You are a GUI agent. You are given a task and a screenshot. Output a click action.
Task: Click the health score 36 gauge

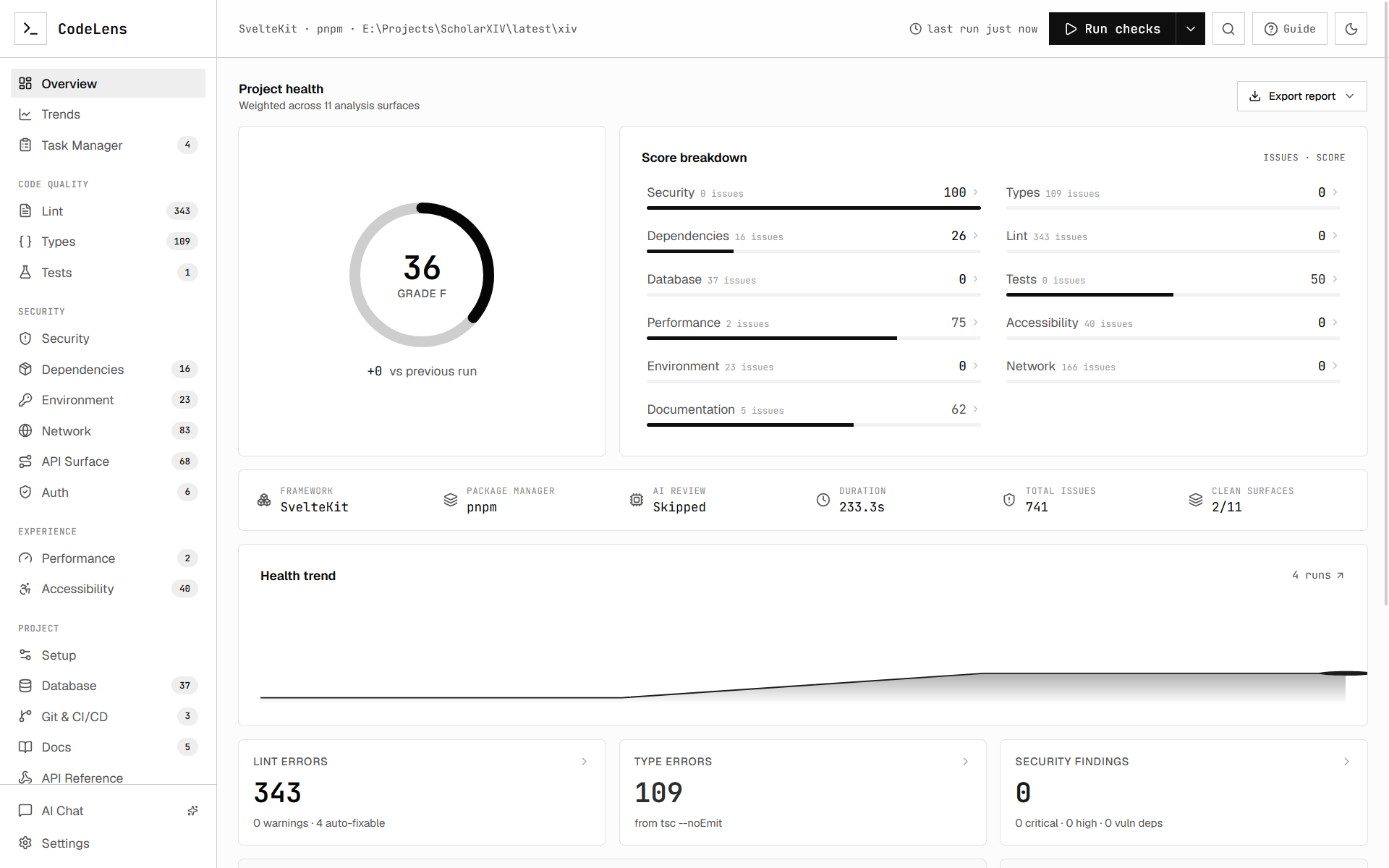(x=422, y=275)
